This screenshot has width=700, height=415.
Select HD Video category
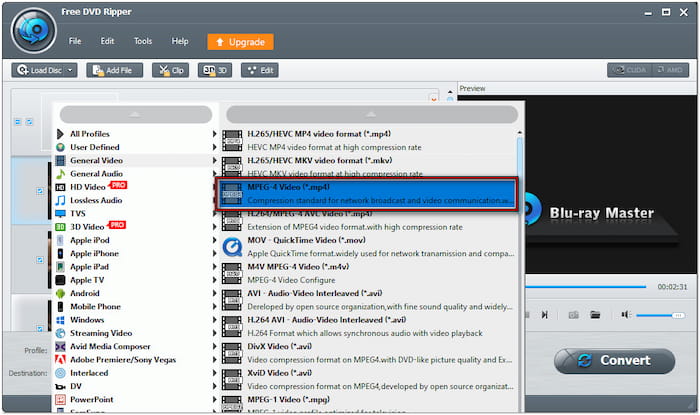[136, 187]
